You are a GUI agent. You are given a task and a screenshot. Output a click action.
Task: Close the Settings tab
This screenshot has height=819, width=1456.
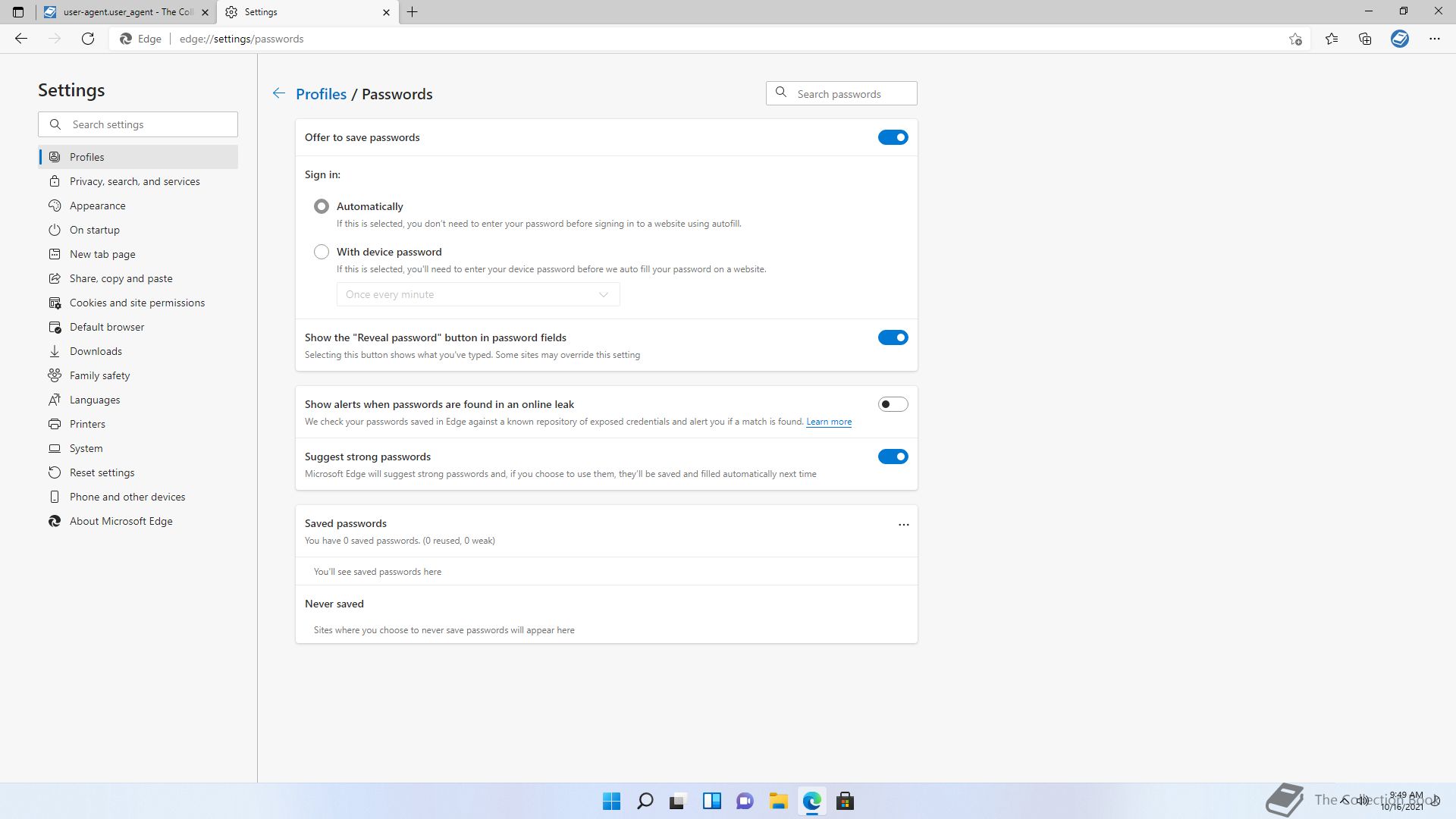click(386, 12)
